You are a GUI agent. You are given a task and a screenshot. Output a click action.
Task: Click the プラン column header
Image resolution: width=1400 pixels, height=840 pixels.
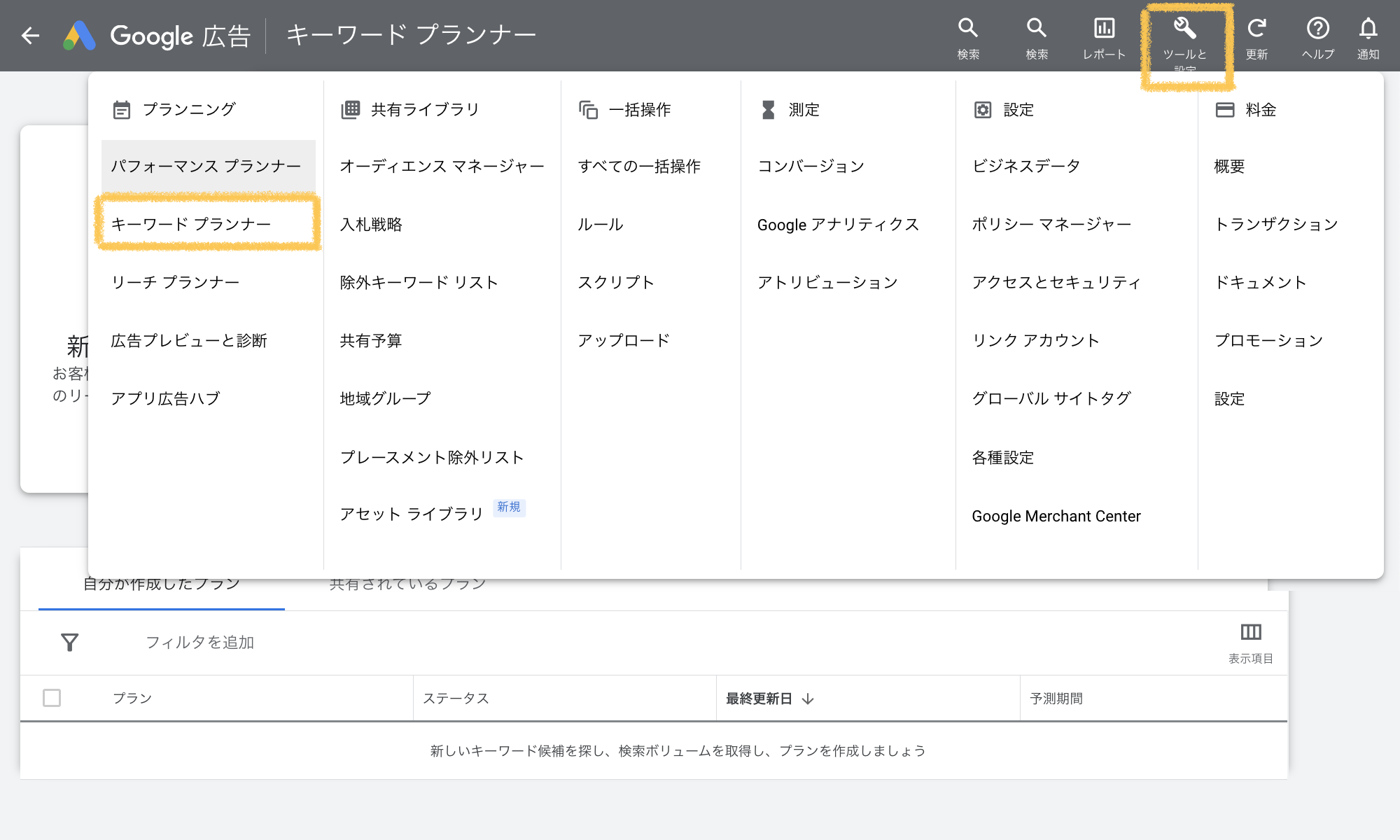point(132,698)
